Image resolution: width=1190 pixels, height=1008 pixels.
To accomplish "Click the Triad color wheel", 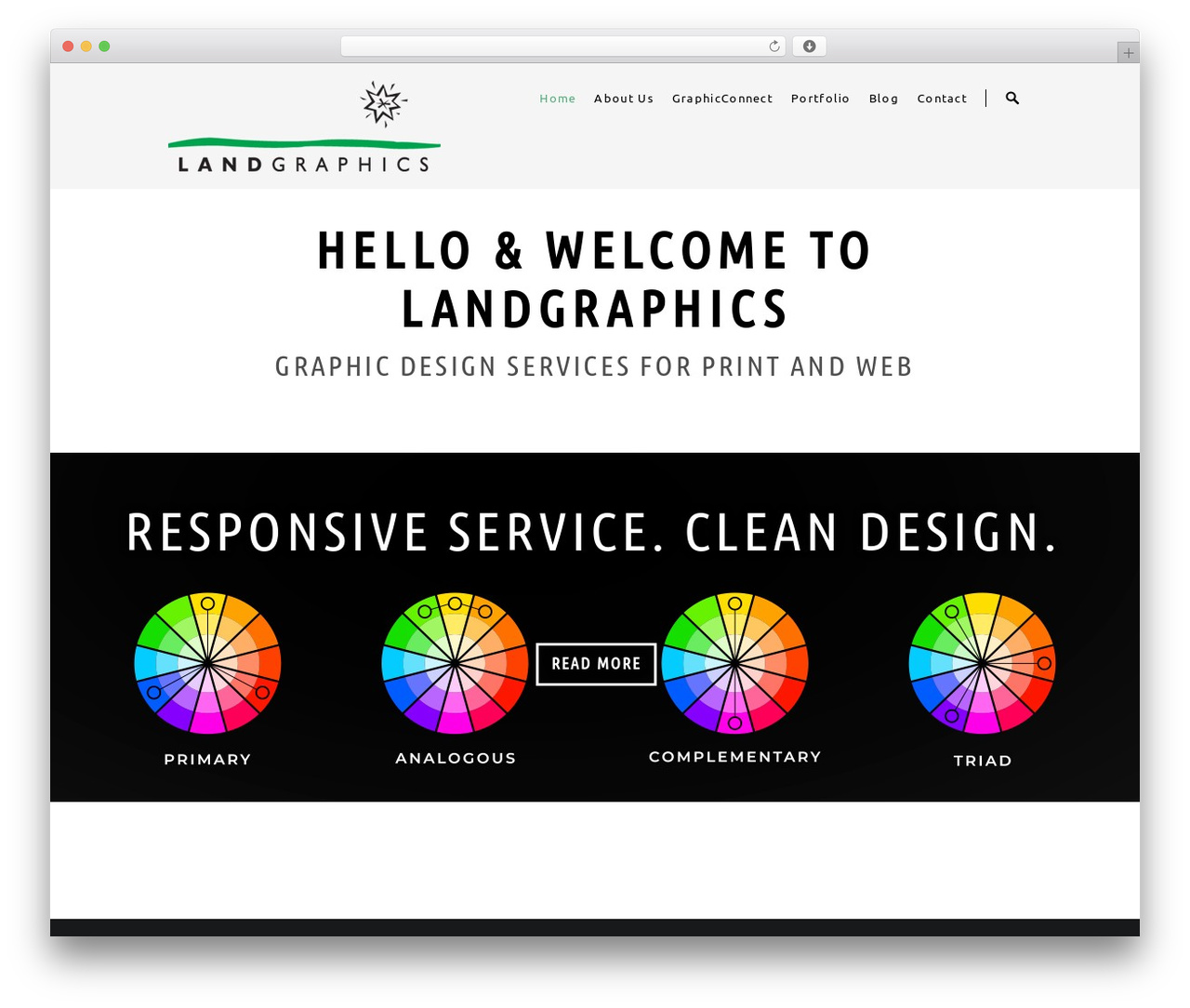I will point(982,663).
